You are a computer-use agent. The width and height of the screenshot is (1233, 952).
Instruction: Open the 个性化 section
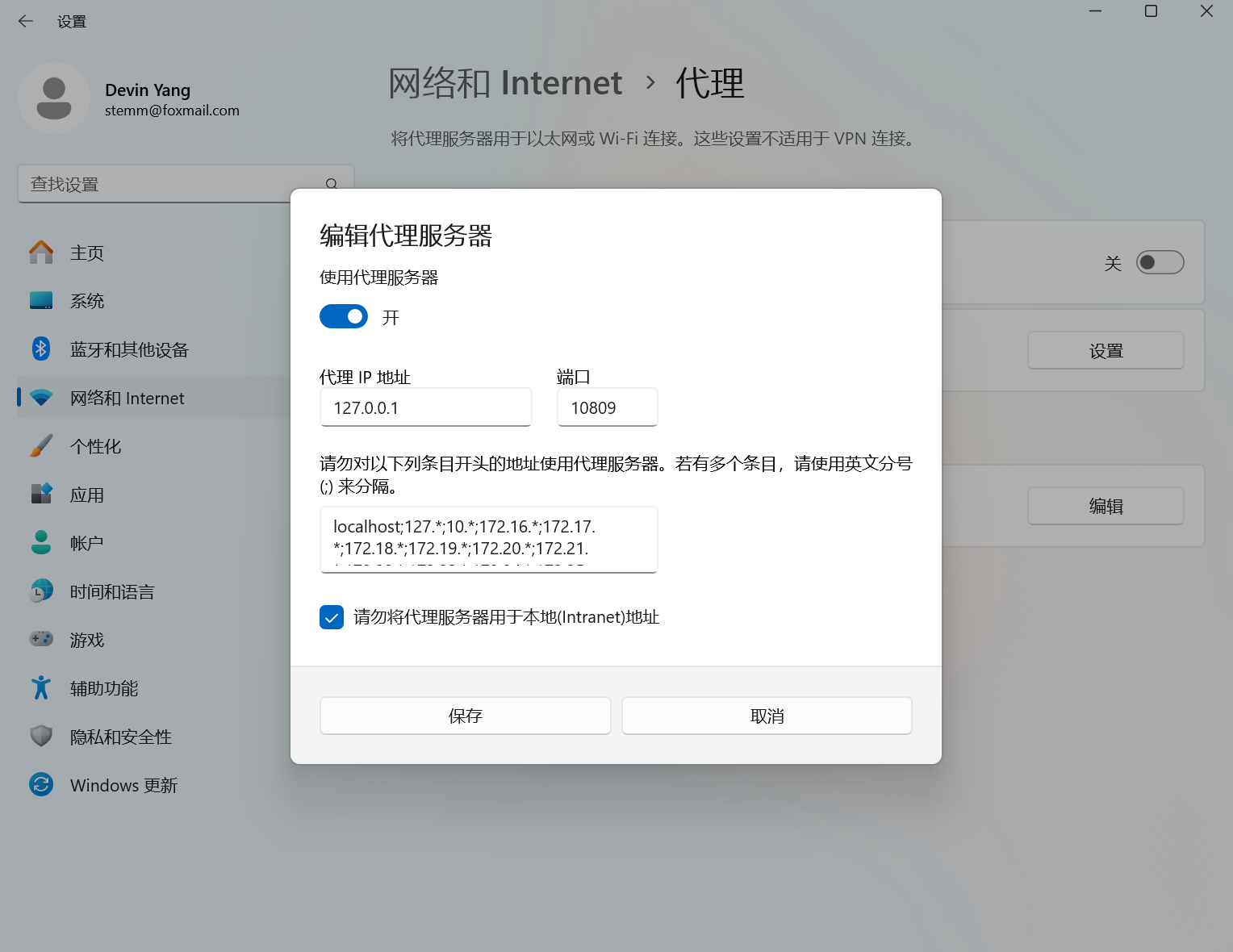coord(96,446)
